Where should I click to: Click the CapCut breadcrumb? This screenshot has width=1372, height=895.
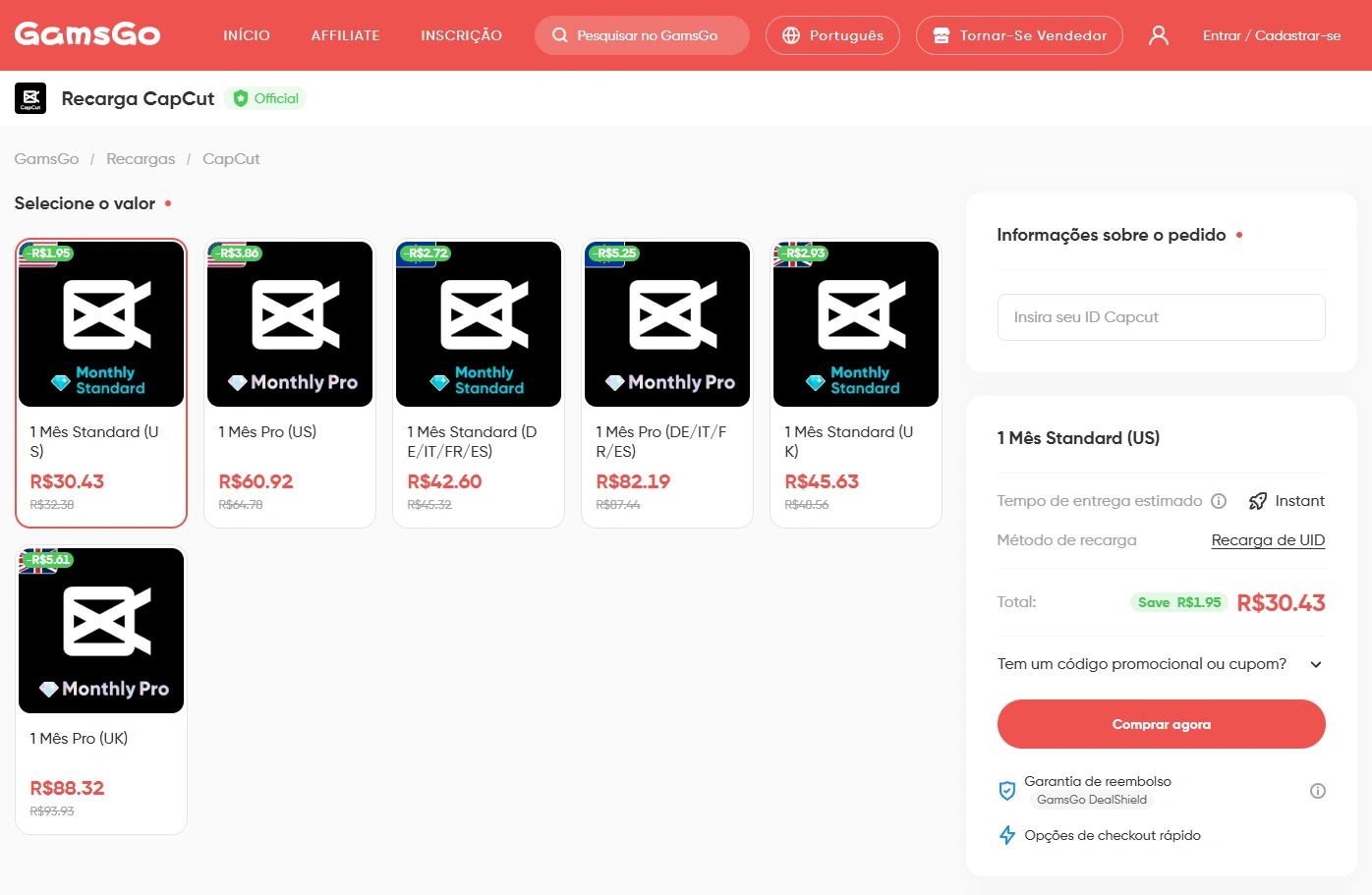(231, 159)
